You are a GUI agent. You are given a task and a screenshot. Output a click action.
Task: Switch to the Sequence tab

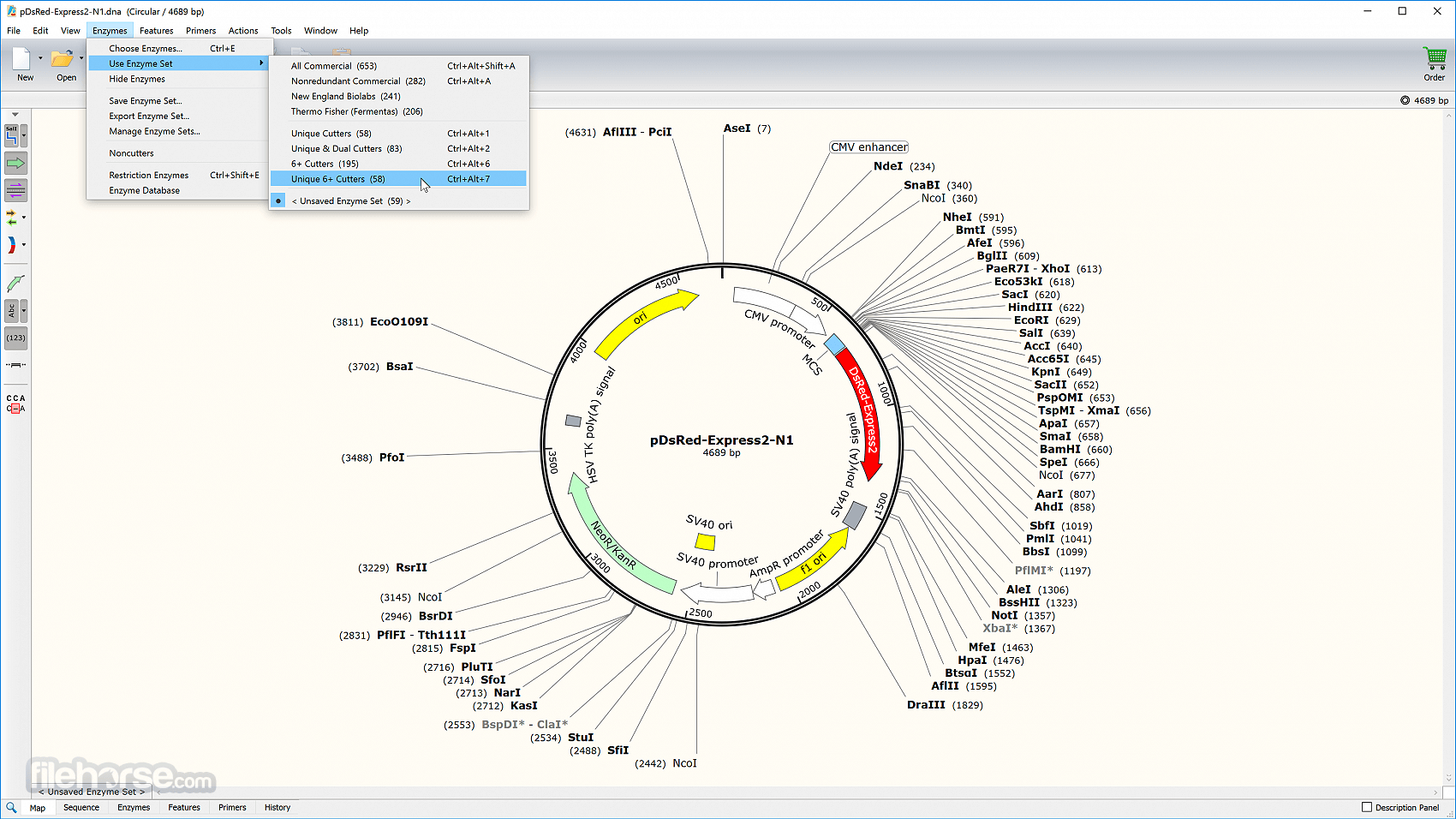tap(81, 807)
